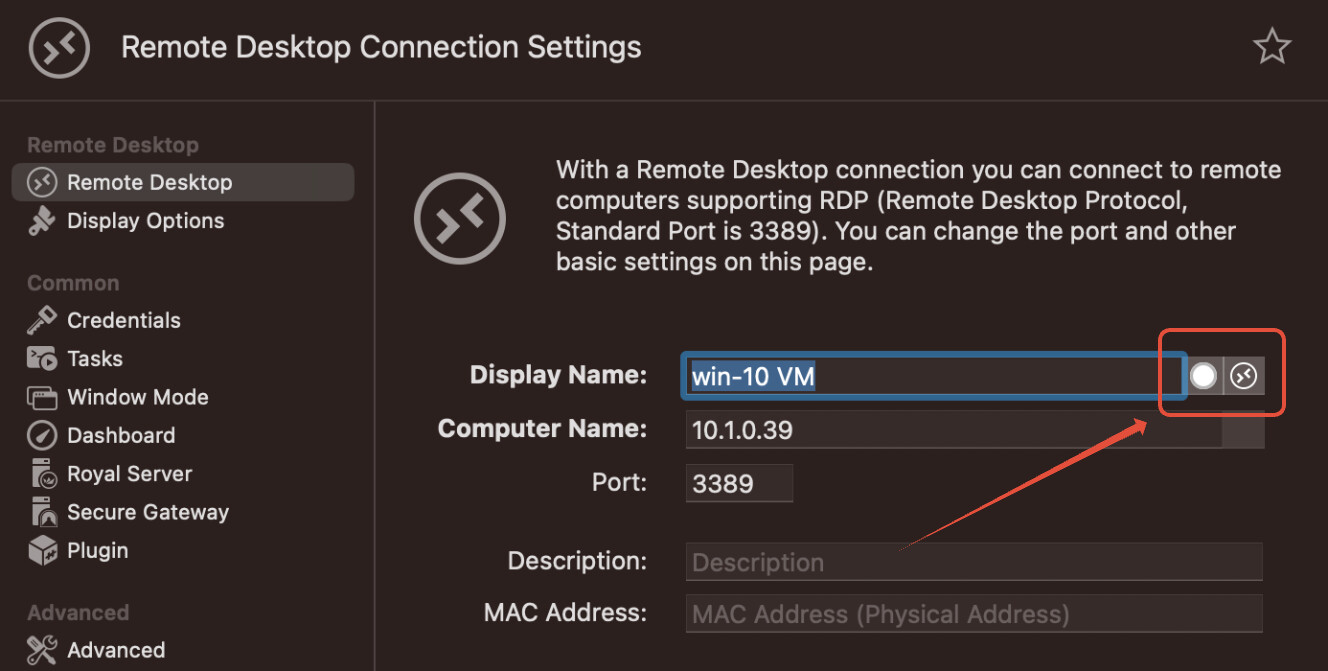The width and height of the screenshot is (1328, 671).
Task: Click the Description input field
Action: tap(974, 562)
